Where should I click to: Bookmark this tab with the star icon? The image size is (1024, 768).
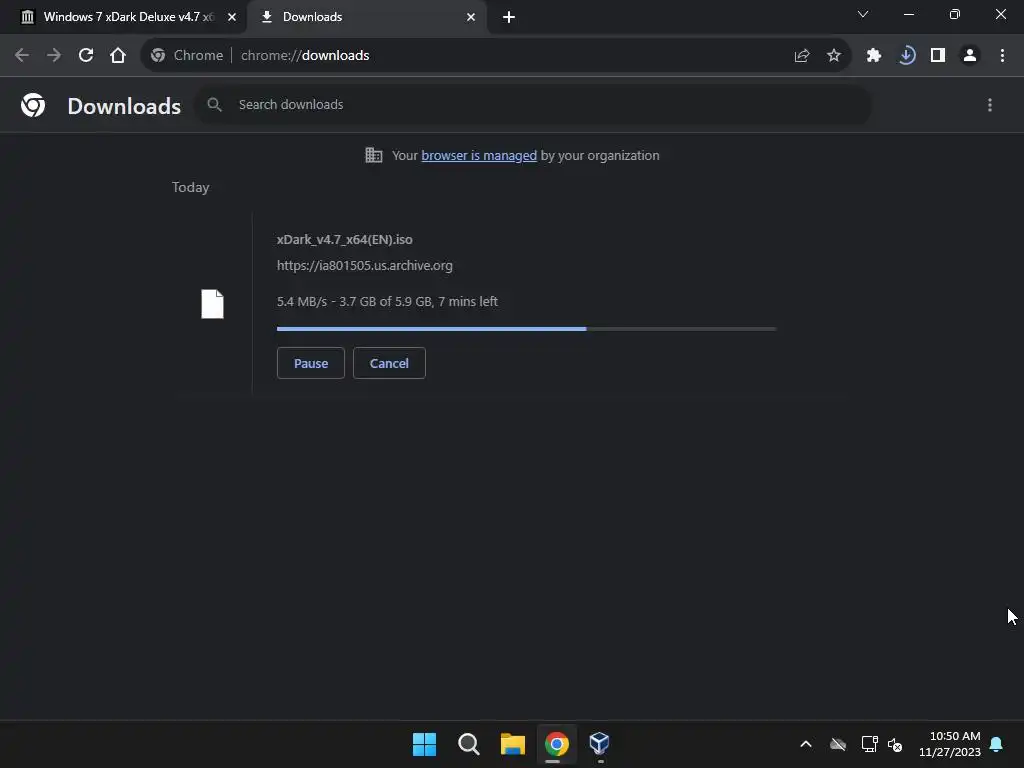[834, 56]
